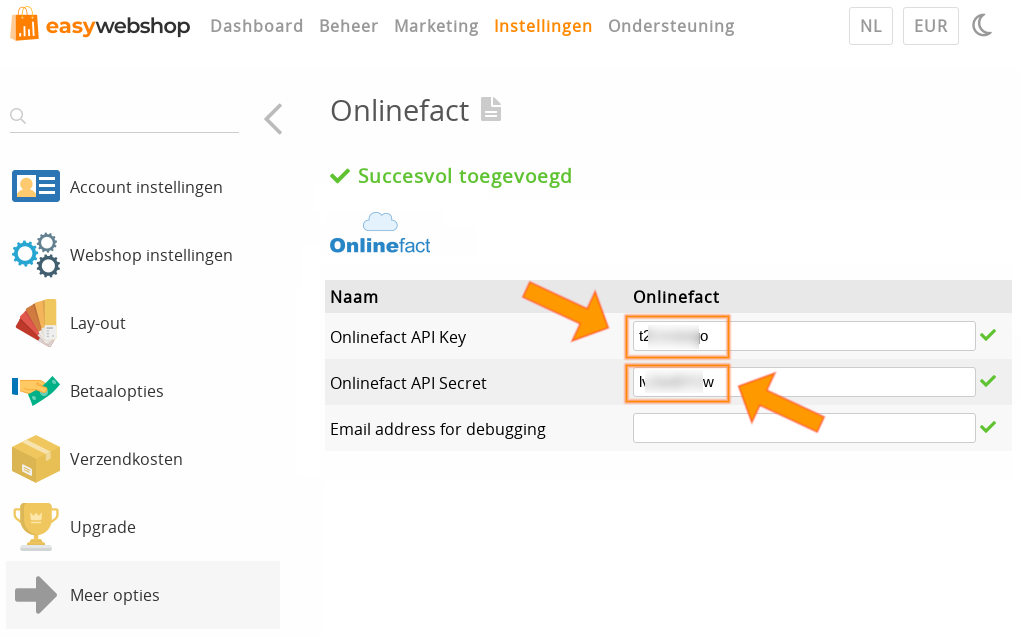Click the Meer opties arrow icon
The width and height of the screenshot is (1020, 636).
coord(36,594)
